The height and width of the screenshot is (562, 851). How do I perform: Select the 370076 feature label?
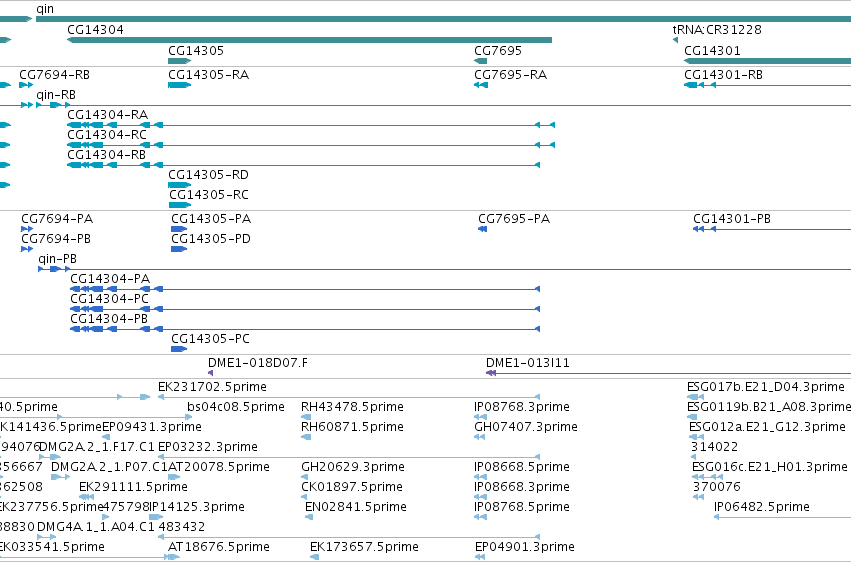(716, 487)
